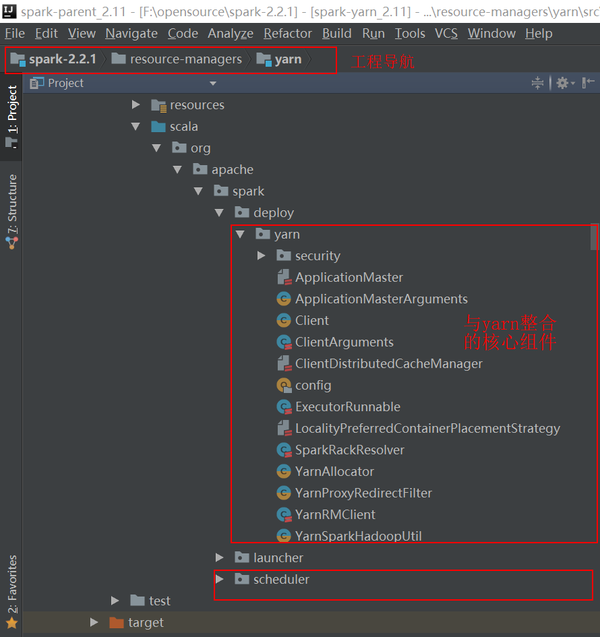This screenshot has height=637, width=600.
Task: Collapse the apache package arrow
Action: click(177, 169)
